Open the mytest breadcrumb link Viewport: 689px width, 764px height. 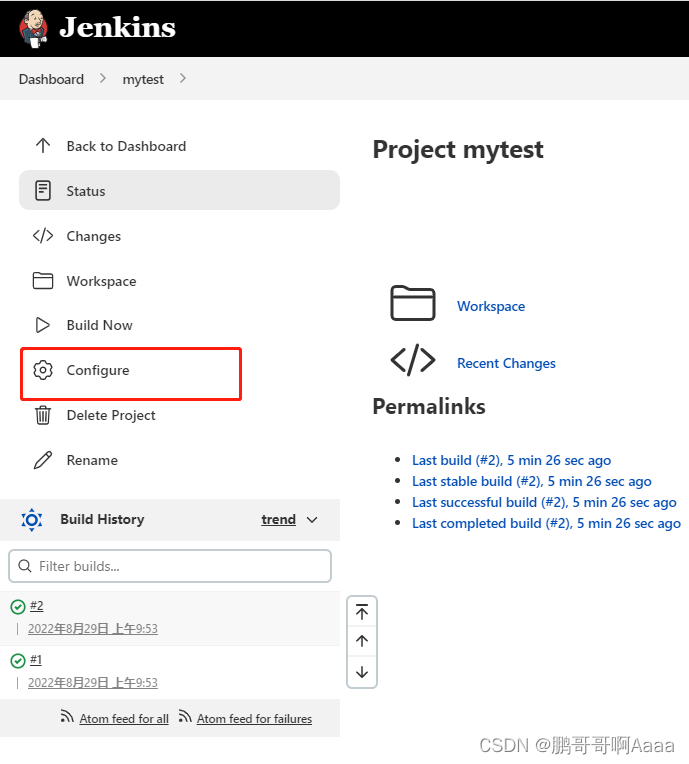[x=143, y=79]
